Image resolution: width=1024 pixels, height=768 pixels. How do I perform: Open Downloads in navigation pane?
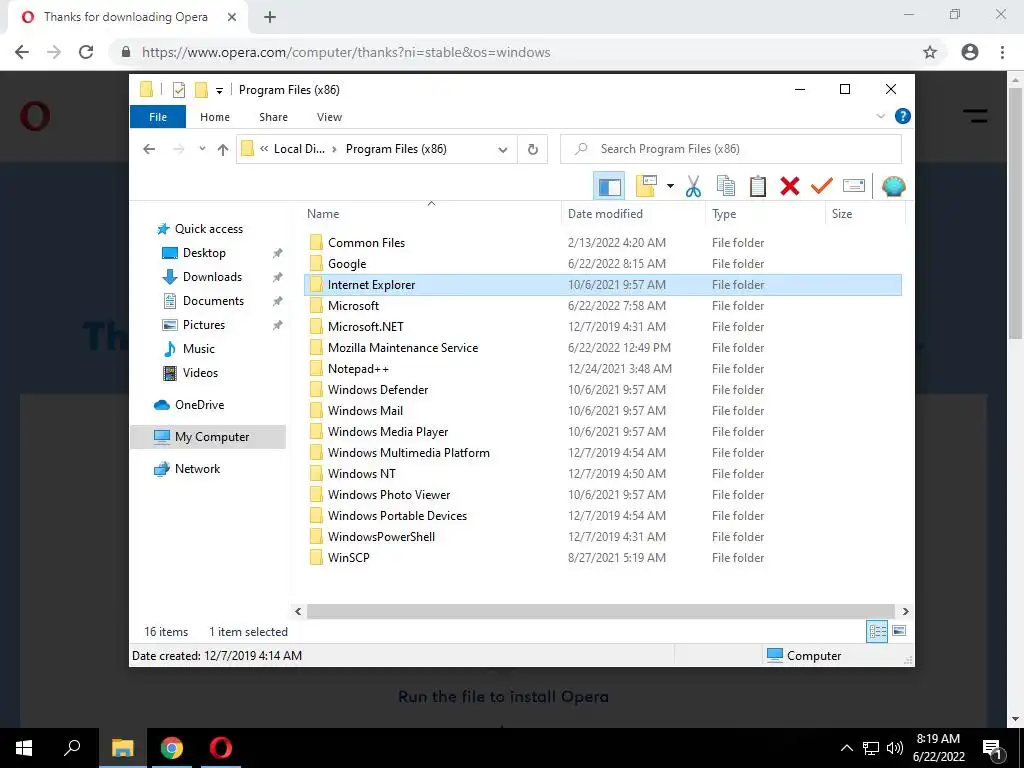(x=212, y=277)
